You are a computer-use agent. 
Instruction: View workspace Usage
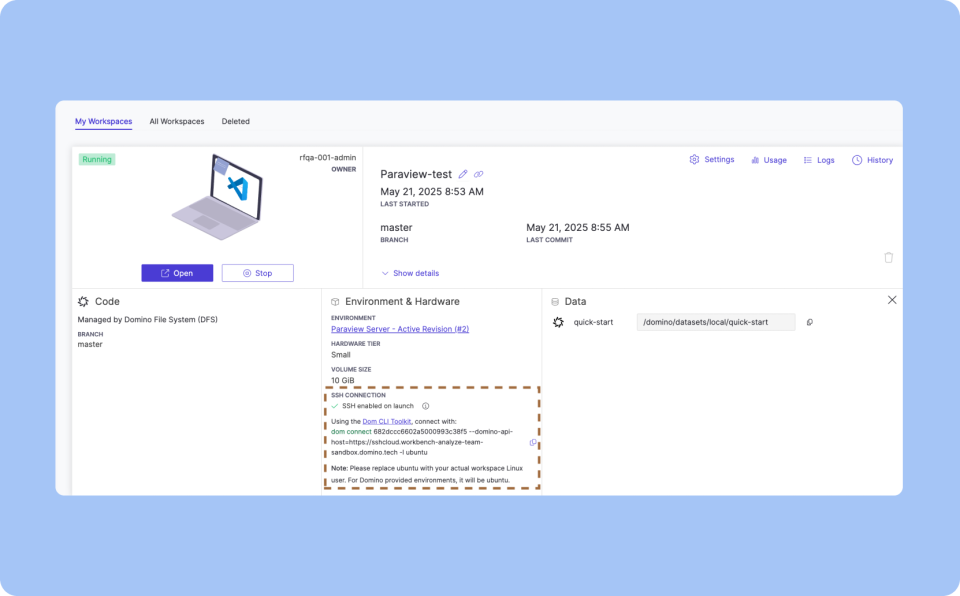coord(769,160)
